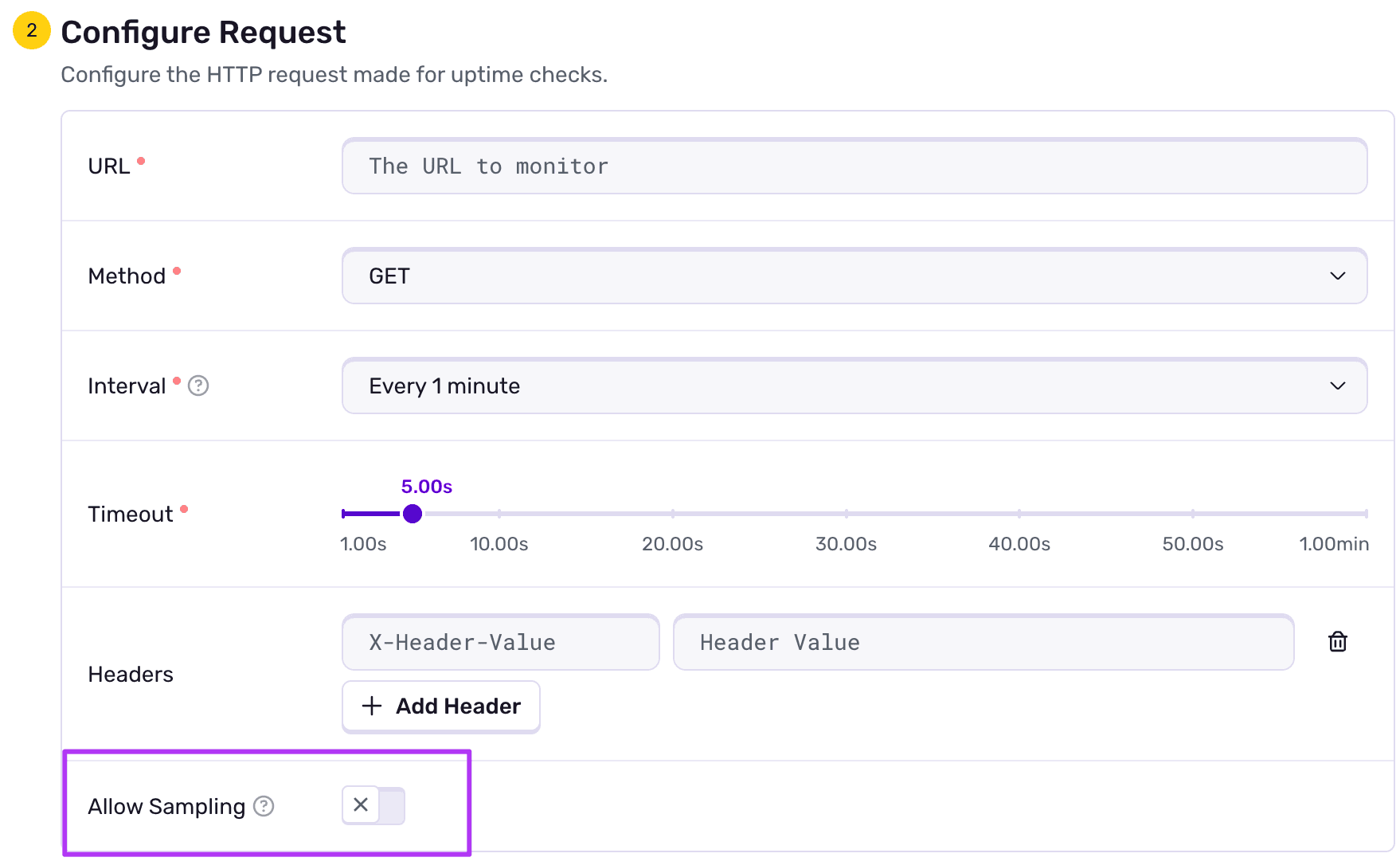The image size is (1400, 865).
Task: Click the required asterisk beside Timeout
Action: click(185, 507)
